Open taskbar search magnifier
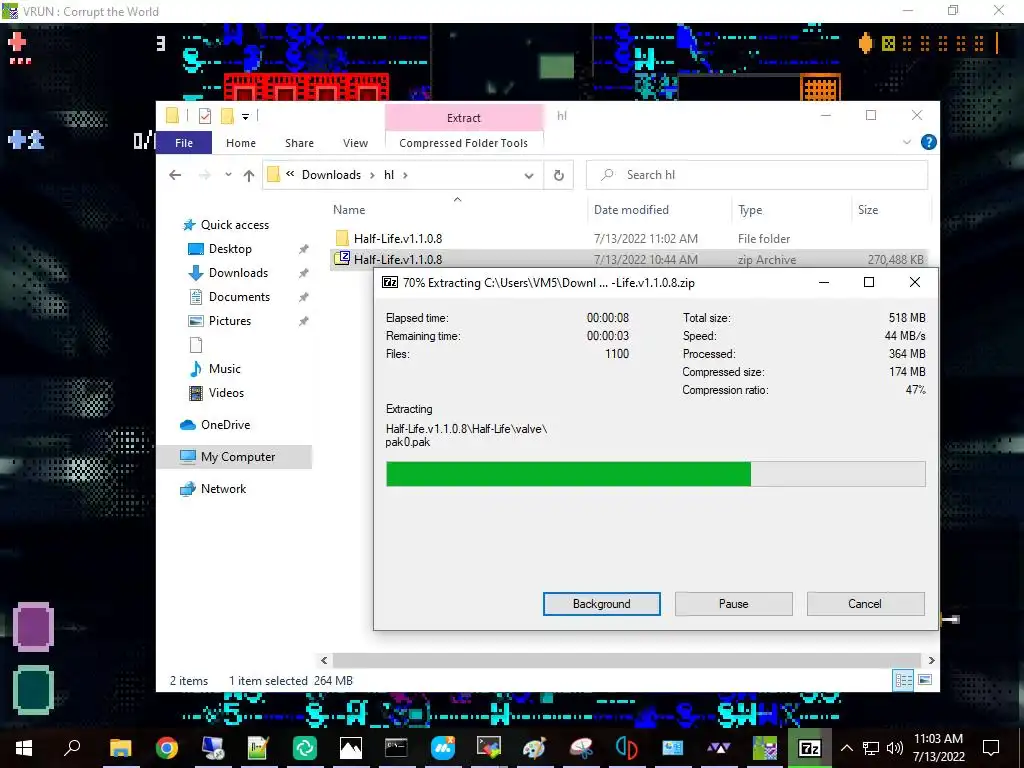 point(72,748)
